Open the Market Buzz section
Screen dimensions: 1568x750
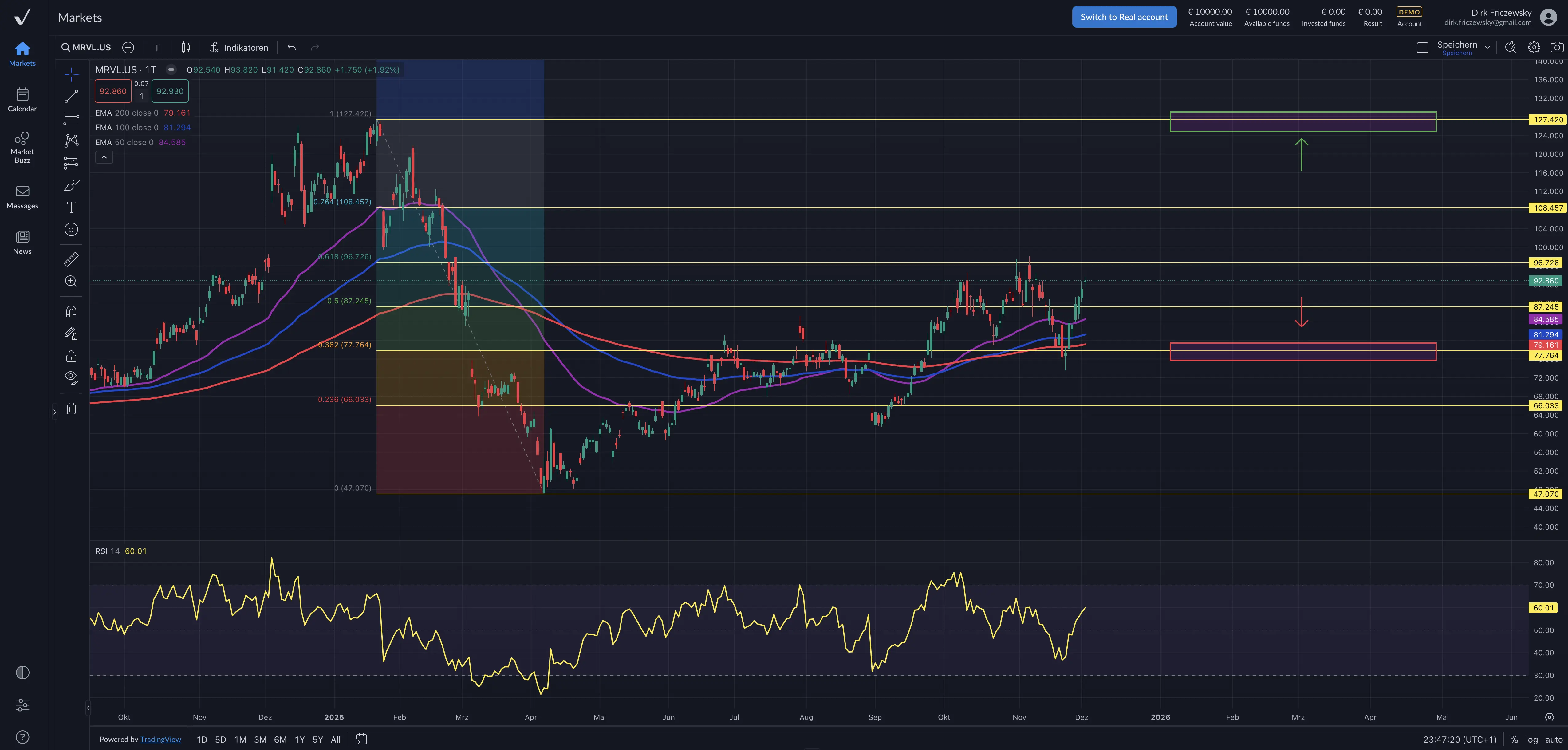pyautogui.click(x=22, y=147)
